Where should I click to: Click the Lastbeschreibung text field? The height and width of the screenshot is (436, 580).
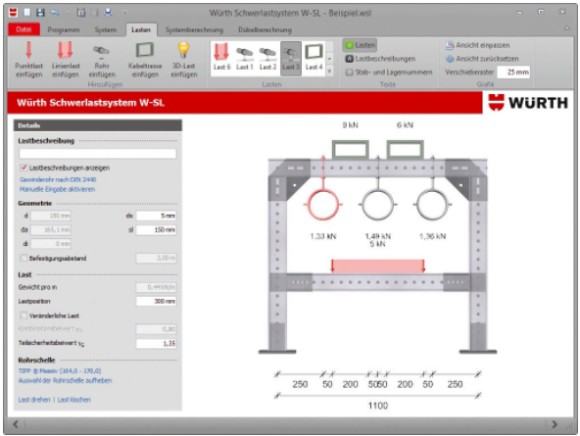pyautogui.click(x=98, y=153)
